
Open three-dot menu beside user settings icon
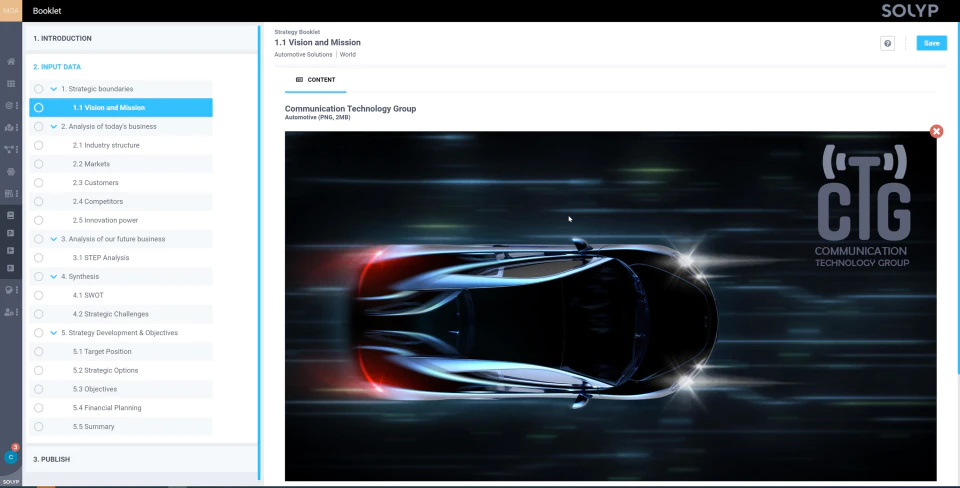click(x=17, y=312)
